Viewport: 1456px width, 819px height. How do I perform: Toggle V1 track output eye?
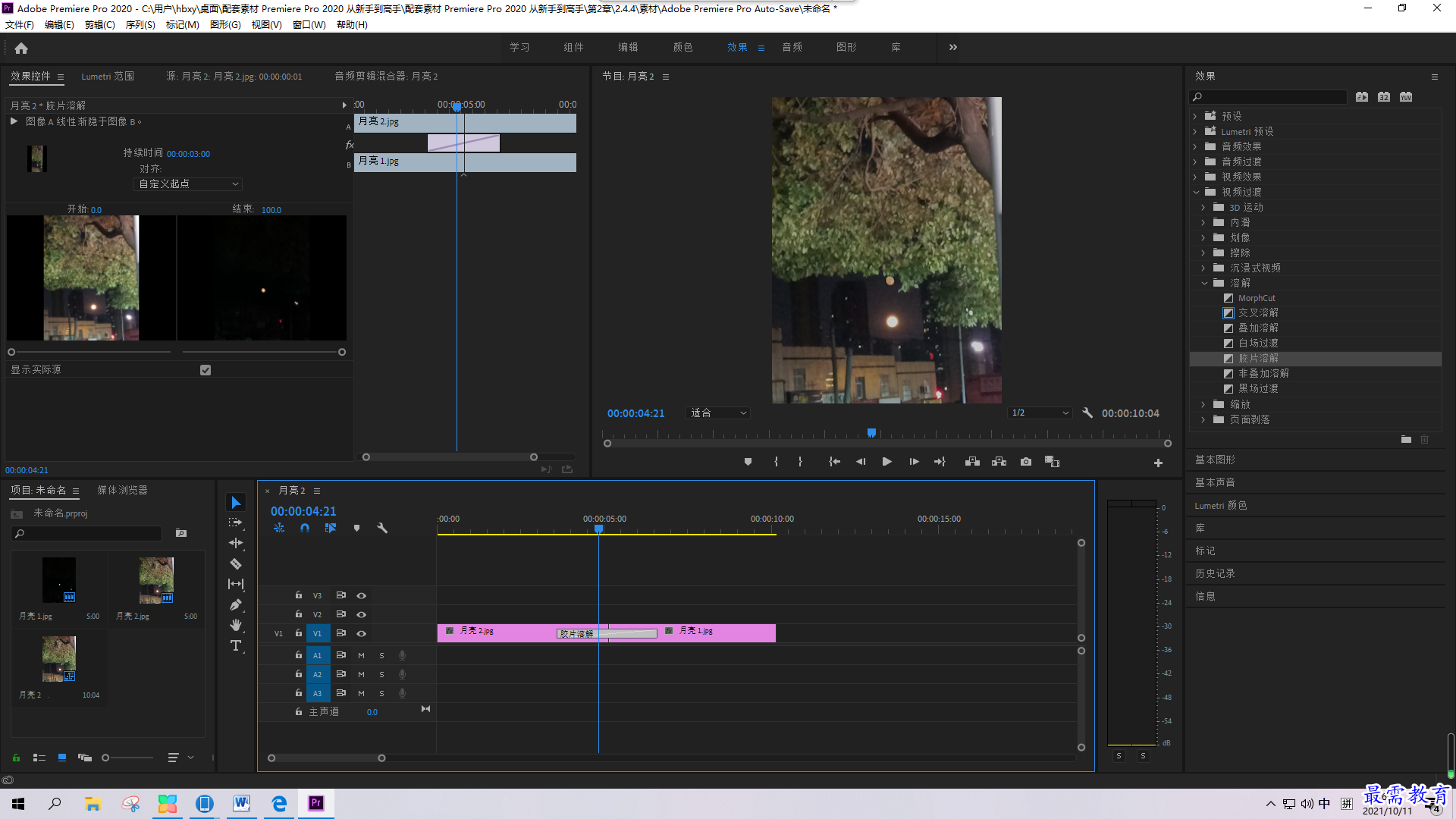[362, 634]
